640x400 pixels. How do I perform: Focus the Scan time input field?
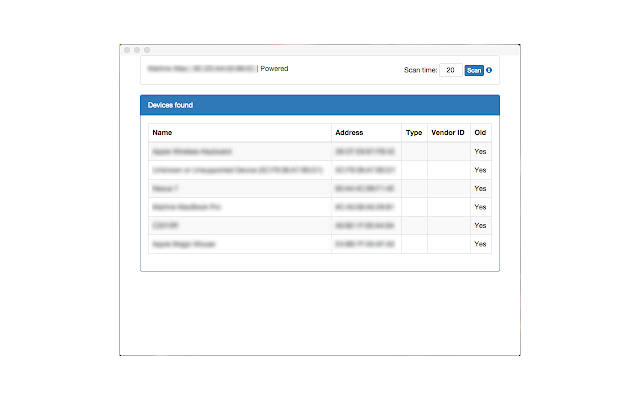(451, 70)
